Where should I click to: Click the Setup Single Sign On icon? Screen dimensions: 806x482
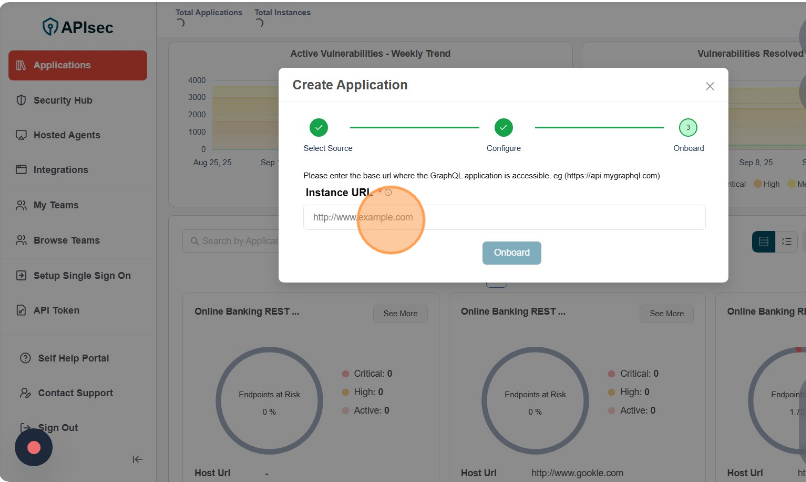pyautogui.click(x=22, y=275)
